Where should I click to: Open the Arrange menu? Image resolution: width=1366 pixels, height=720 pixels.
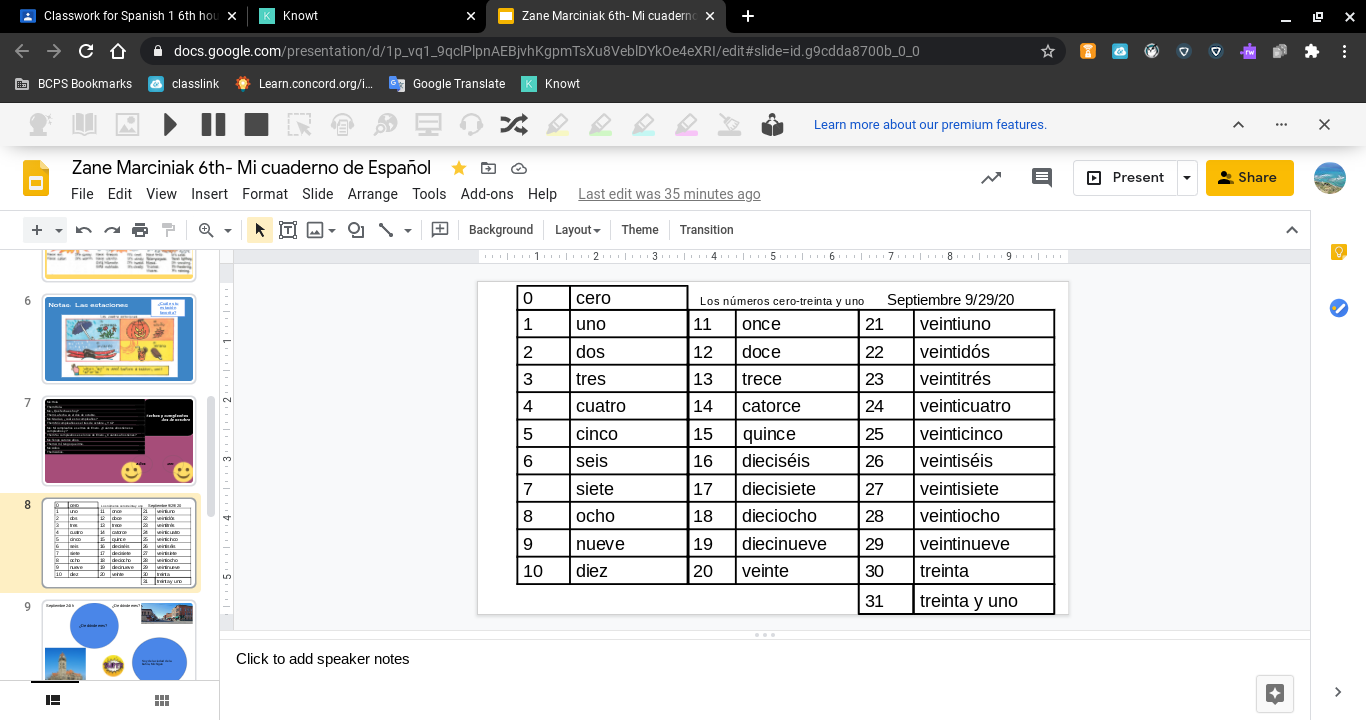click(373, 194)
